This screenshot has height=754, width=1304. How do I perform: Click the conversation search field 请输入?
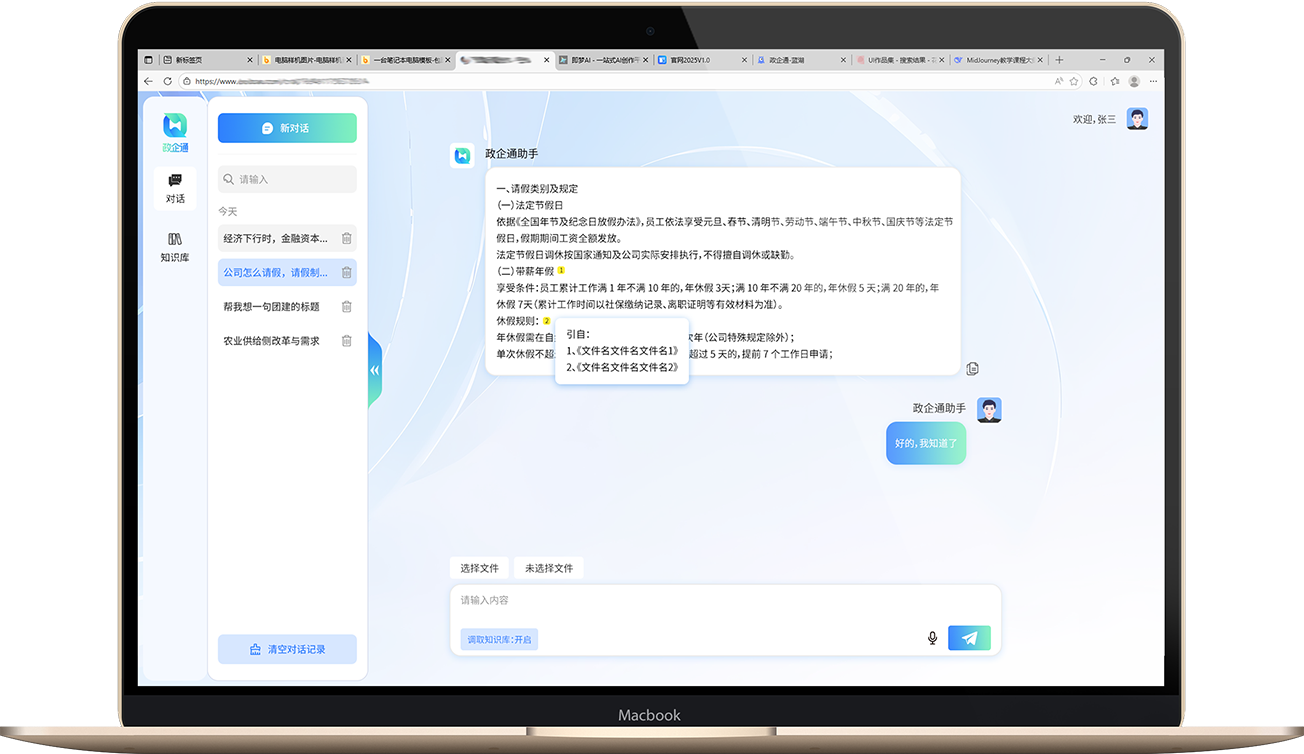point(290,179)
